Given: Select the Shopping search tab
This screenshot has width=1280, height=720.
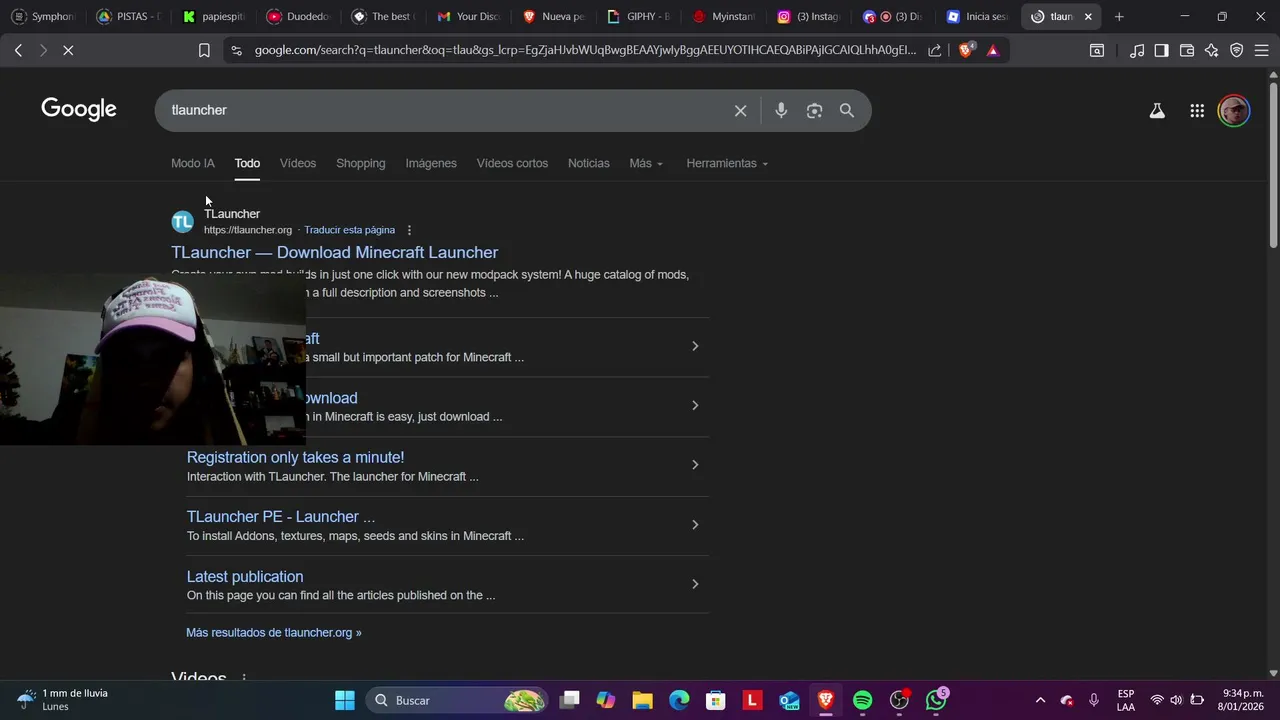Looking at the screenshot, I should tap(360, 163).
